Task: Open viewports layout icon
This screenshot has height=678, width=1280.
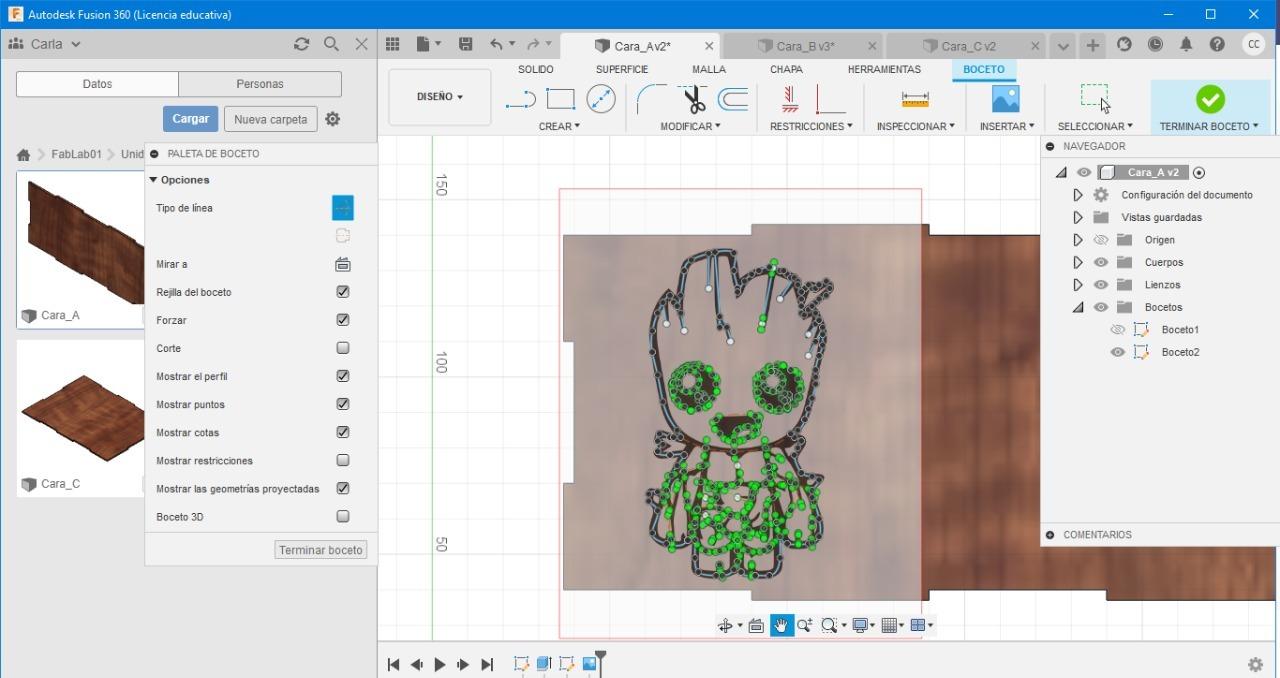Action: pos(918,625)
